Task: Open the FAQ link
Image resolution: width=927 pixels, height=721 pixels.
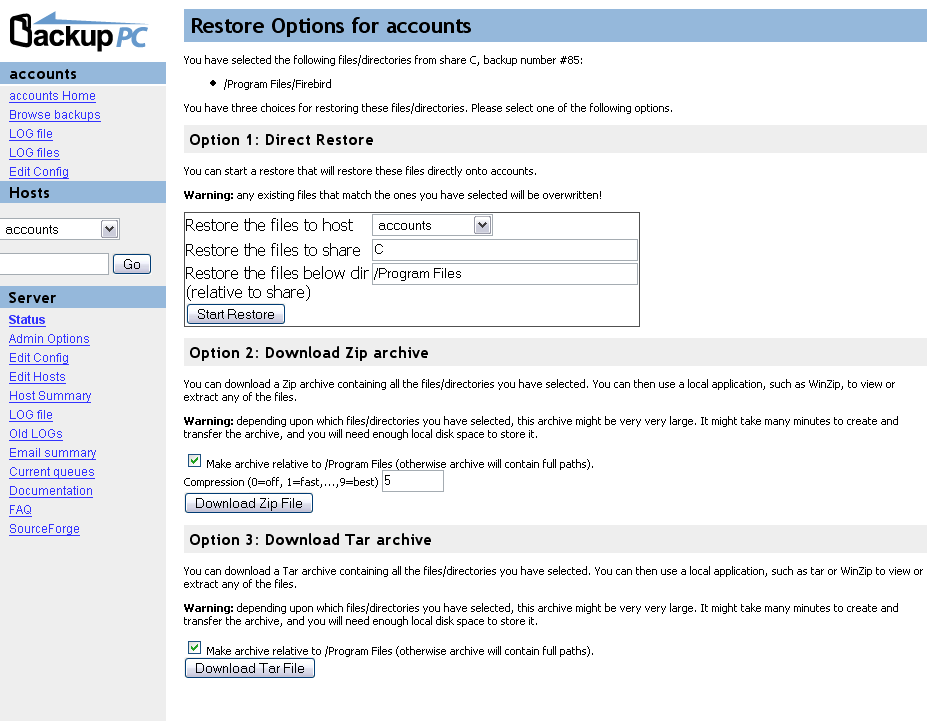Action: (x=20, y=509)
